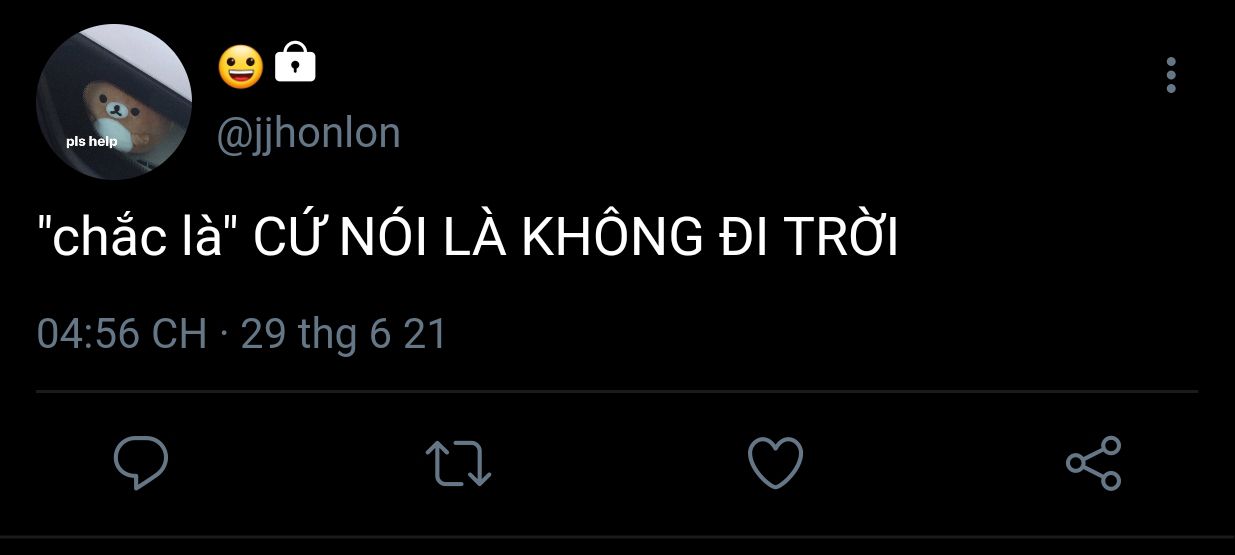
Task: Open the share icon options
Action: [x=1094, y=463]
